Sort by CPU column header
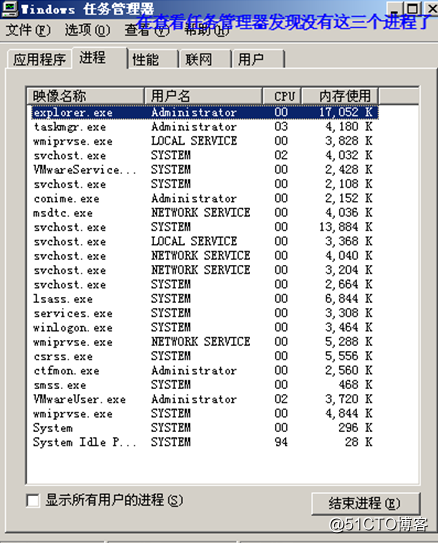 click(282, 96)
